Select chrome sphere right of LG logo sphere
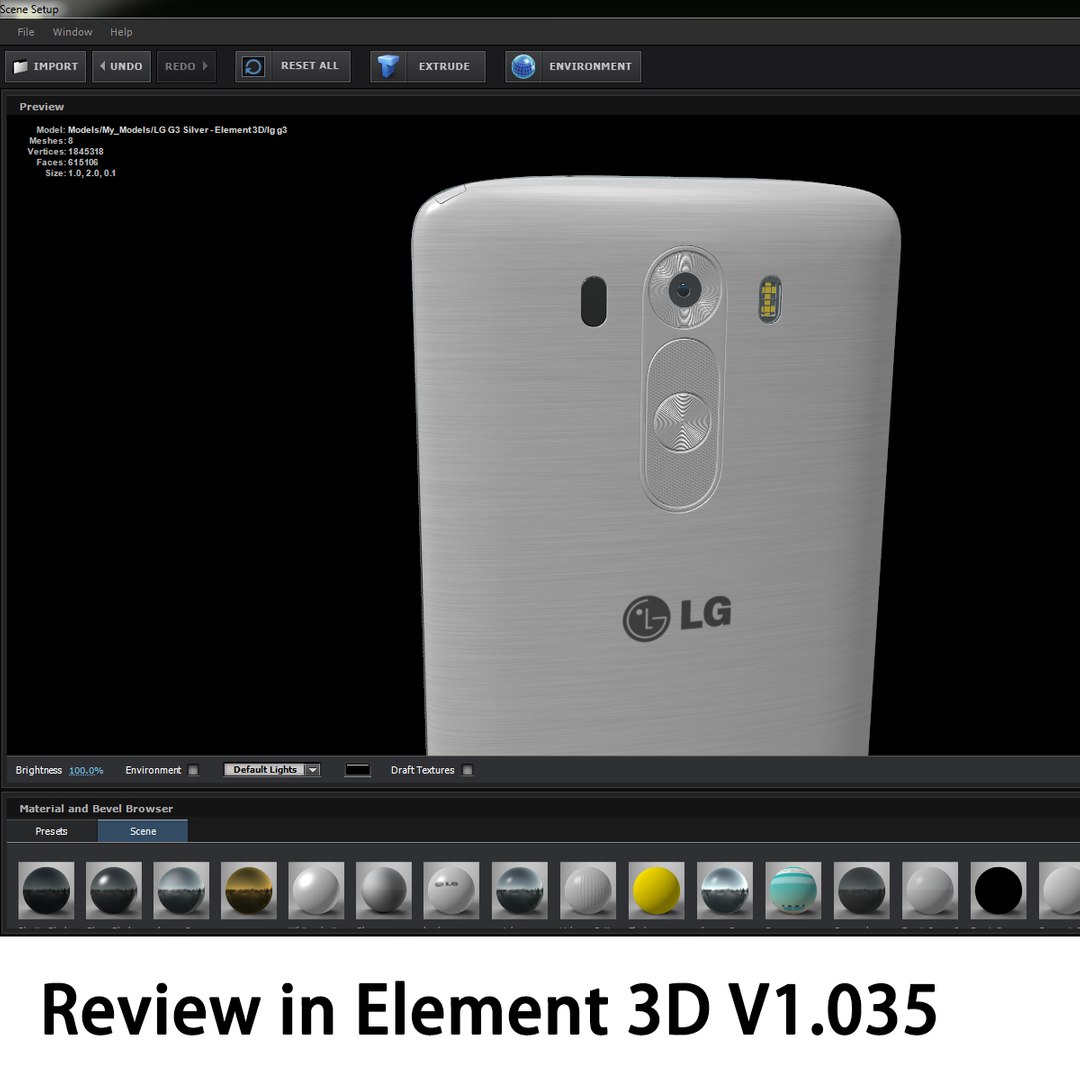The height and width of the screenshot is (1080, 1080). (520, 890)
